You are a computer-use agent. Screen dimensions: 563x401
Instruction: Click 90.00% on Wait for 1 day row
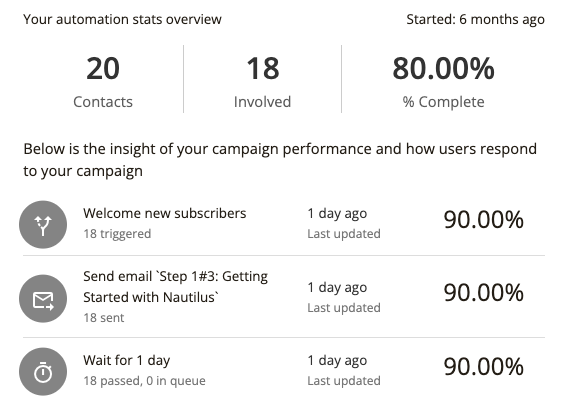484,367
